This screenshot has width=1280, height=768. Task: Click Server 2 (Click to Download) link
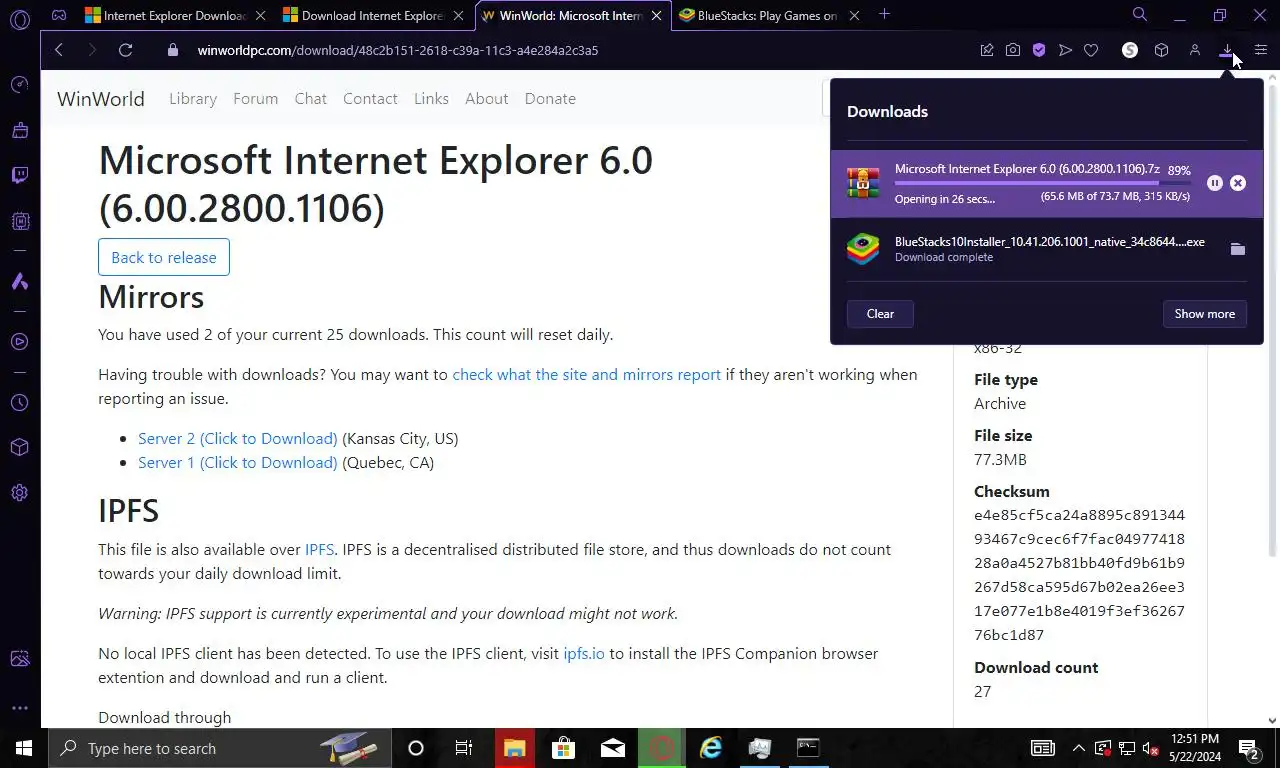point(238,438)
